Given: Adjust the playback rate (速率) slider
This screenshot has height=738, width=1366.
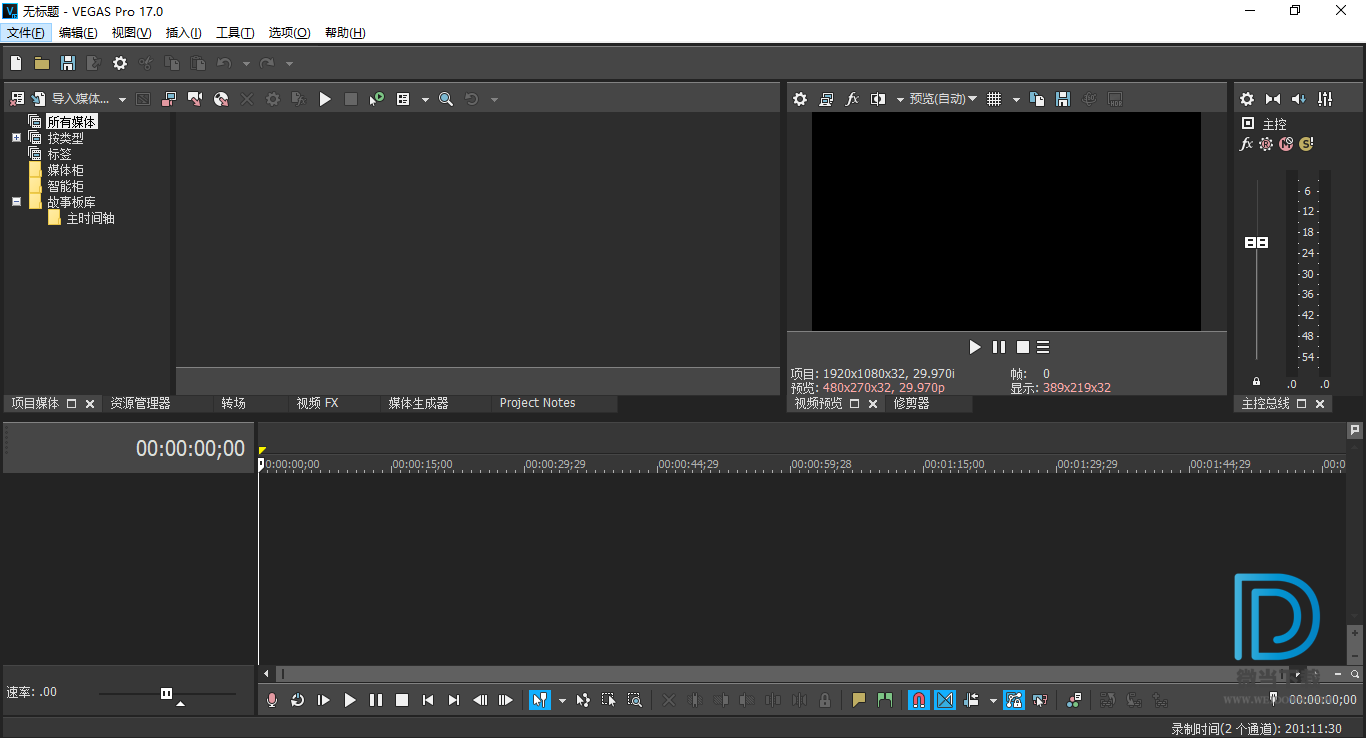Looking at the screenshot, I should [x=167, y=693].
